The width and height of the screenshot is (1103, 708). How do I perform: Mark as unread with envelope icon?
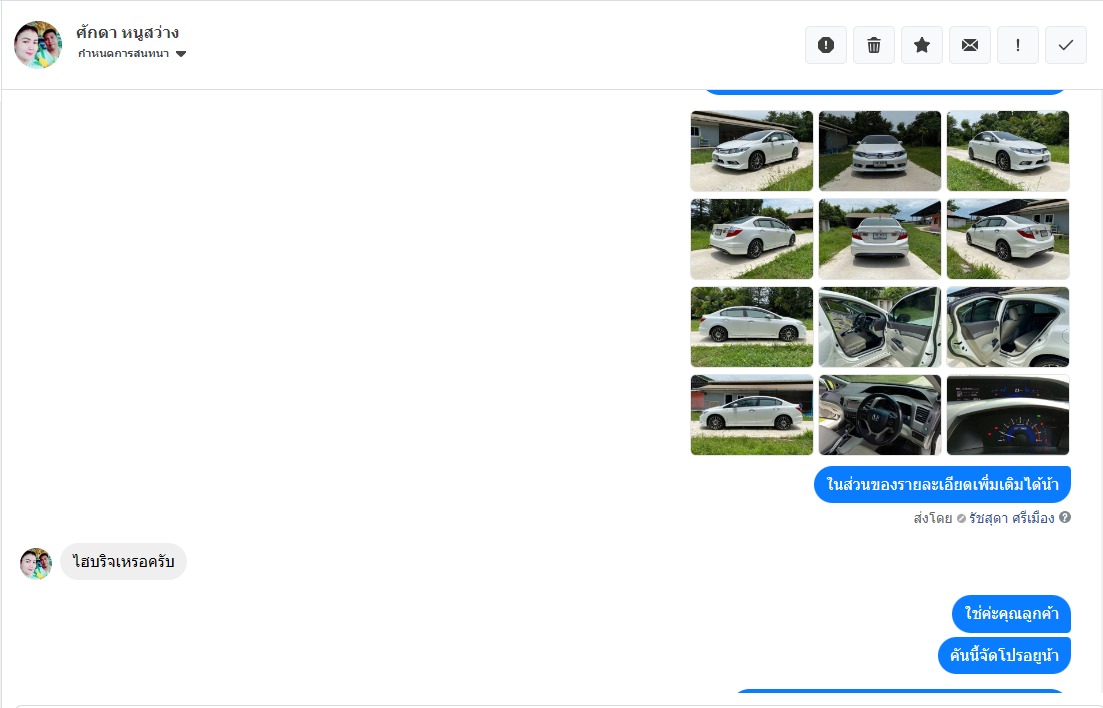coord(970,45)
